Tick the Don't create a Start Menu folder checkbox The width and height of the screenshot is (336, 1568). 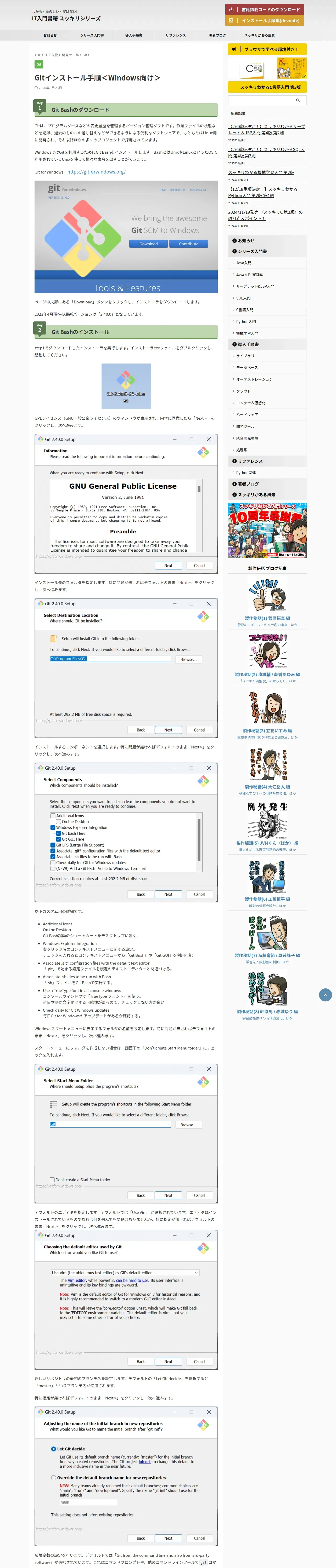click(52, 1180)
